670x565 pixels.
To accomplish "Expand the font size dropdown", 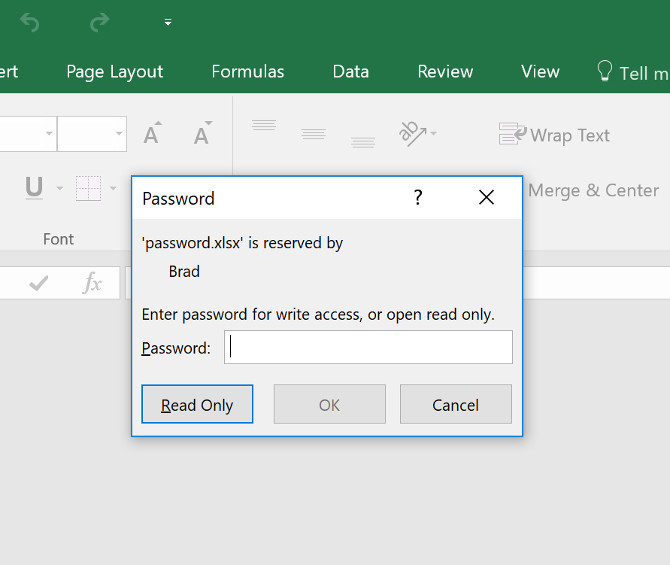I will [120, 134].
